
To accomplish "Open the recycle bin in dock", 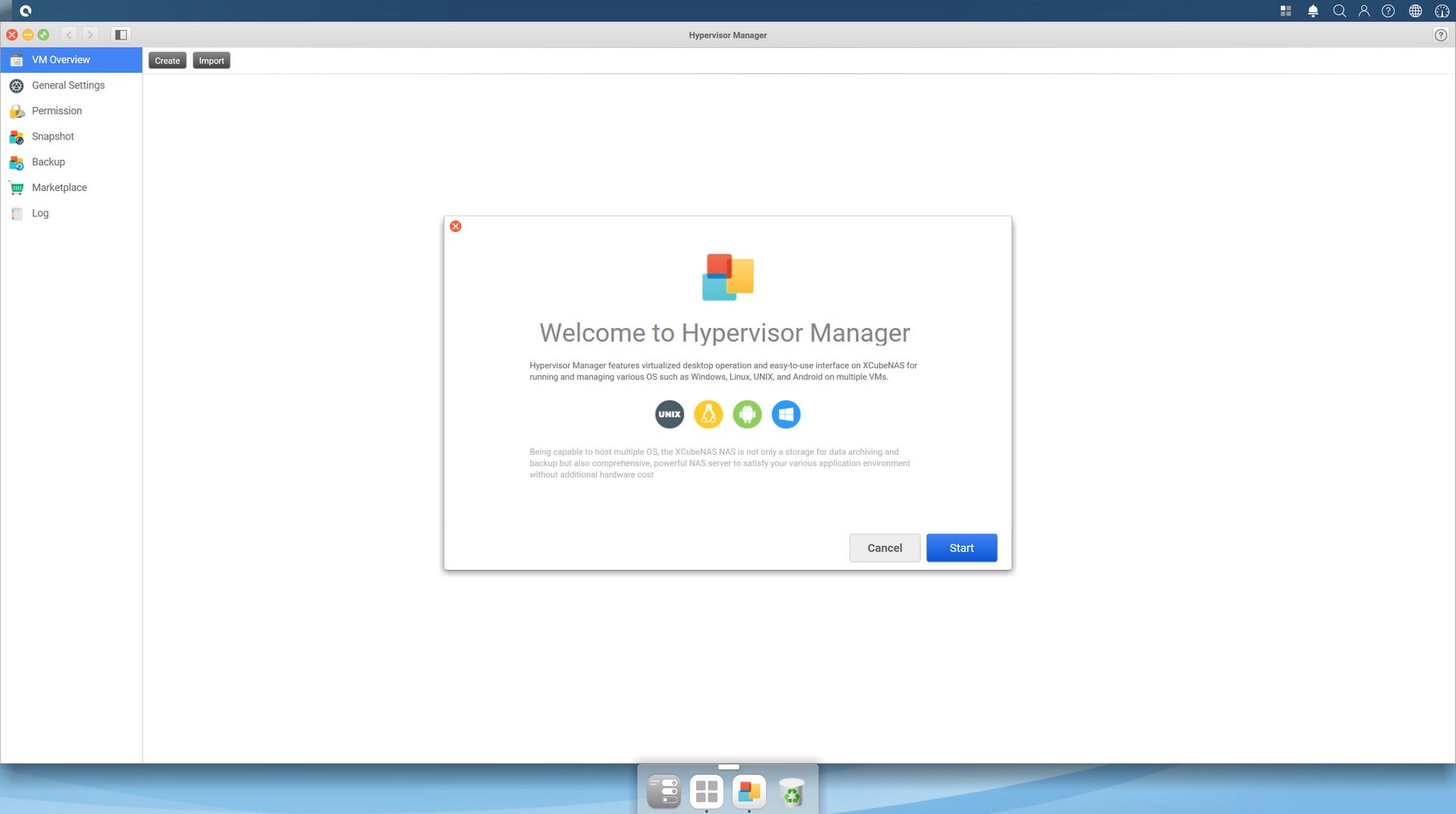I will coord(792,793).
